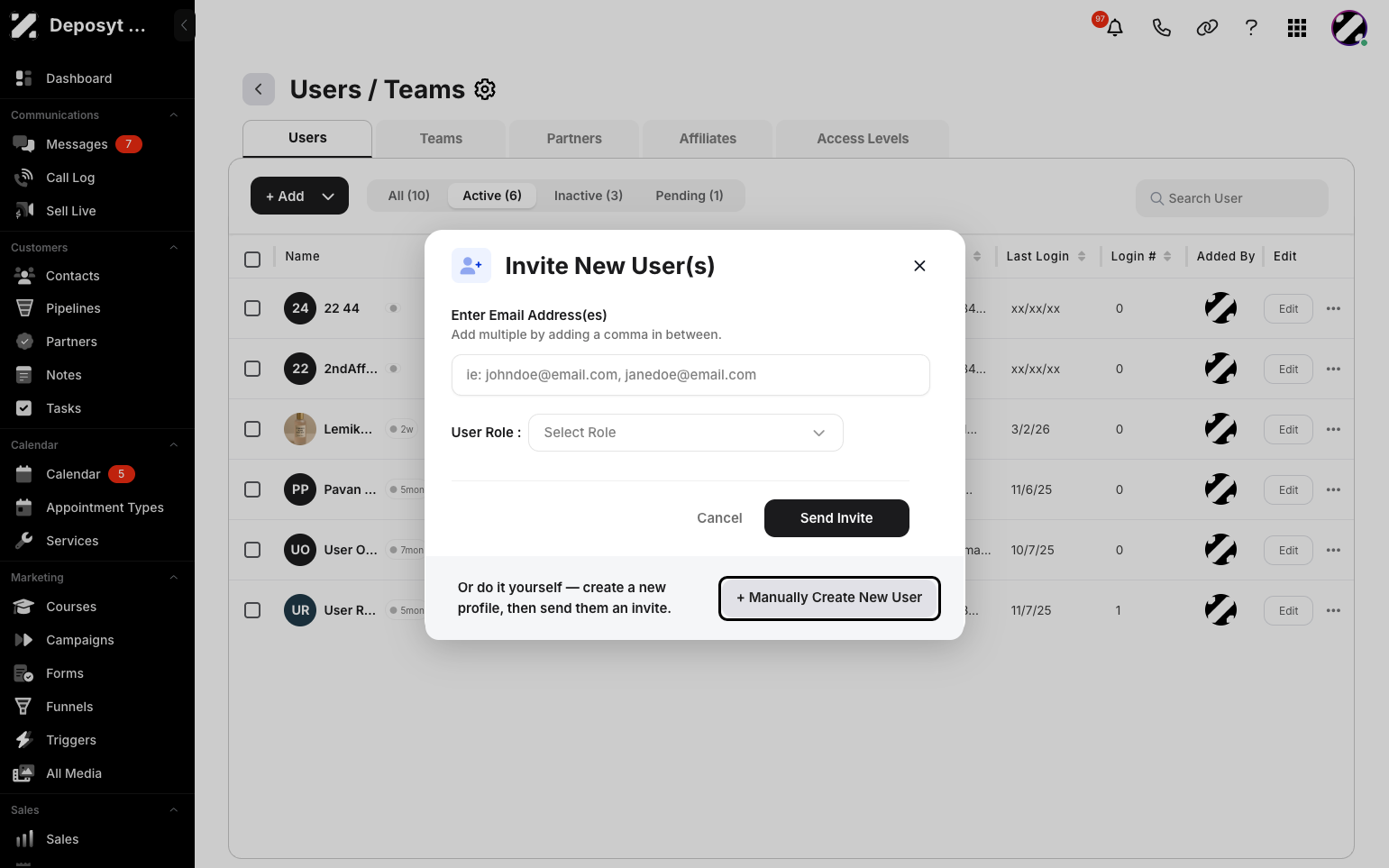Filter users by All (10)
The height and width of the screenshot is (868, 1389).
point(409,196)
